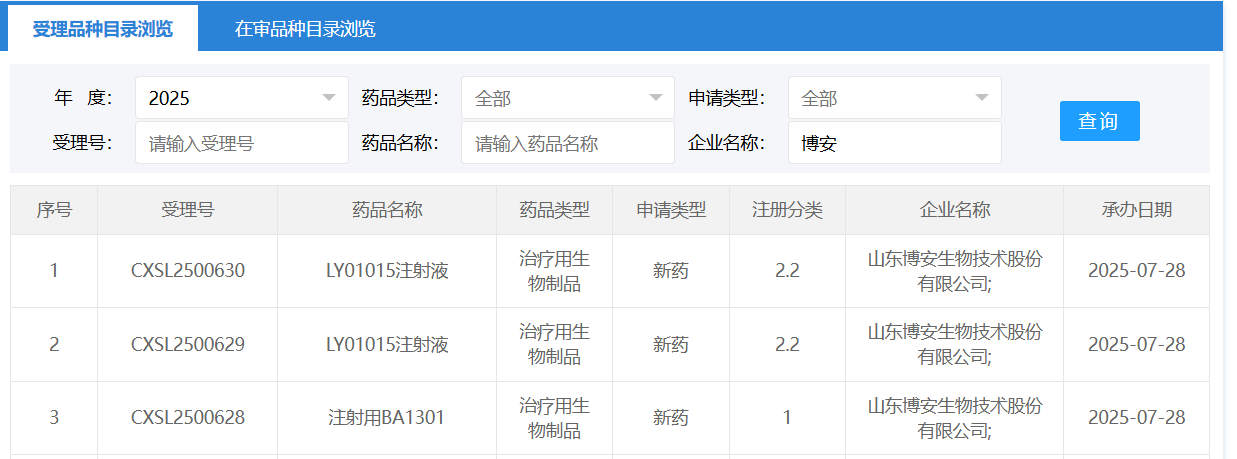This screenshot has height=459, width=1237.
Task: Click 2.2 classification in CXSL2500629 row
Action: pos(788,345)
